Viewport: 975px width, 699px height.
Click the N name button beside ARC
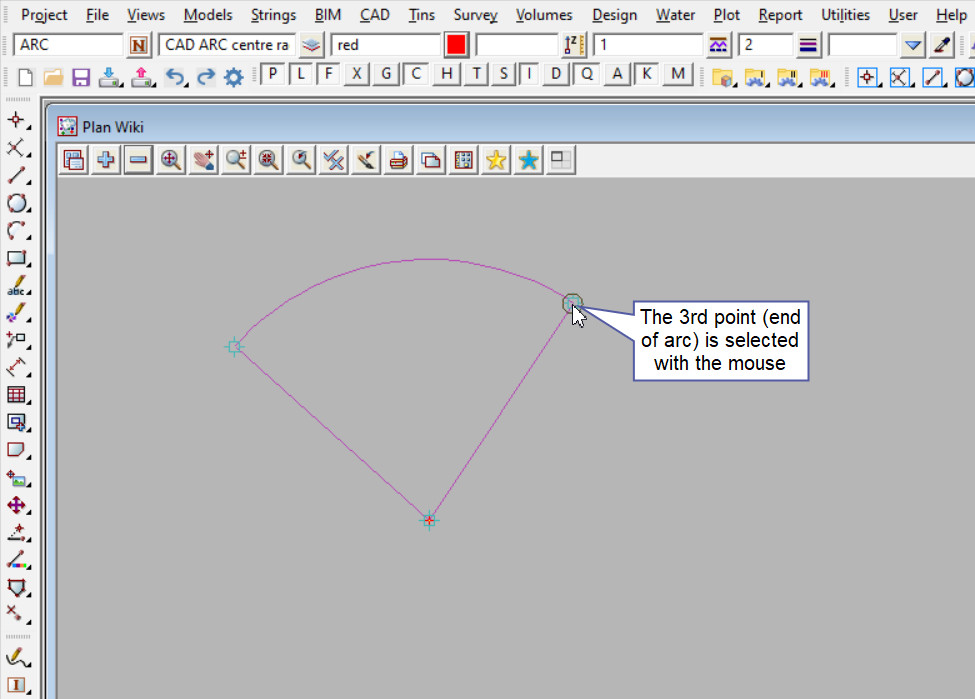[139, 45]
